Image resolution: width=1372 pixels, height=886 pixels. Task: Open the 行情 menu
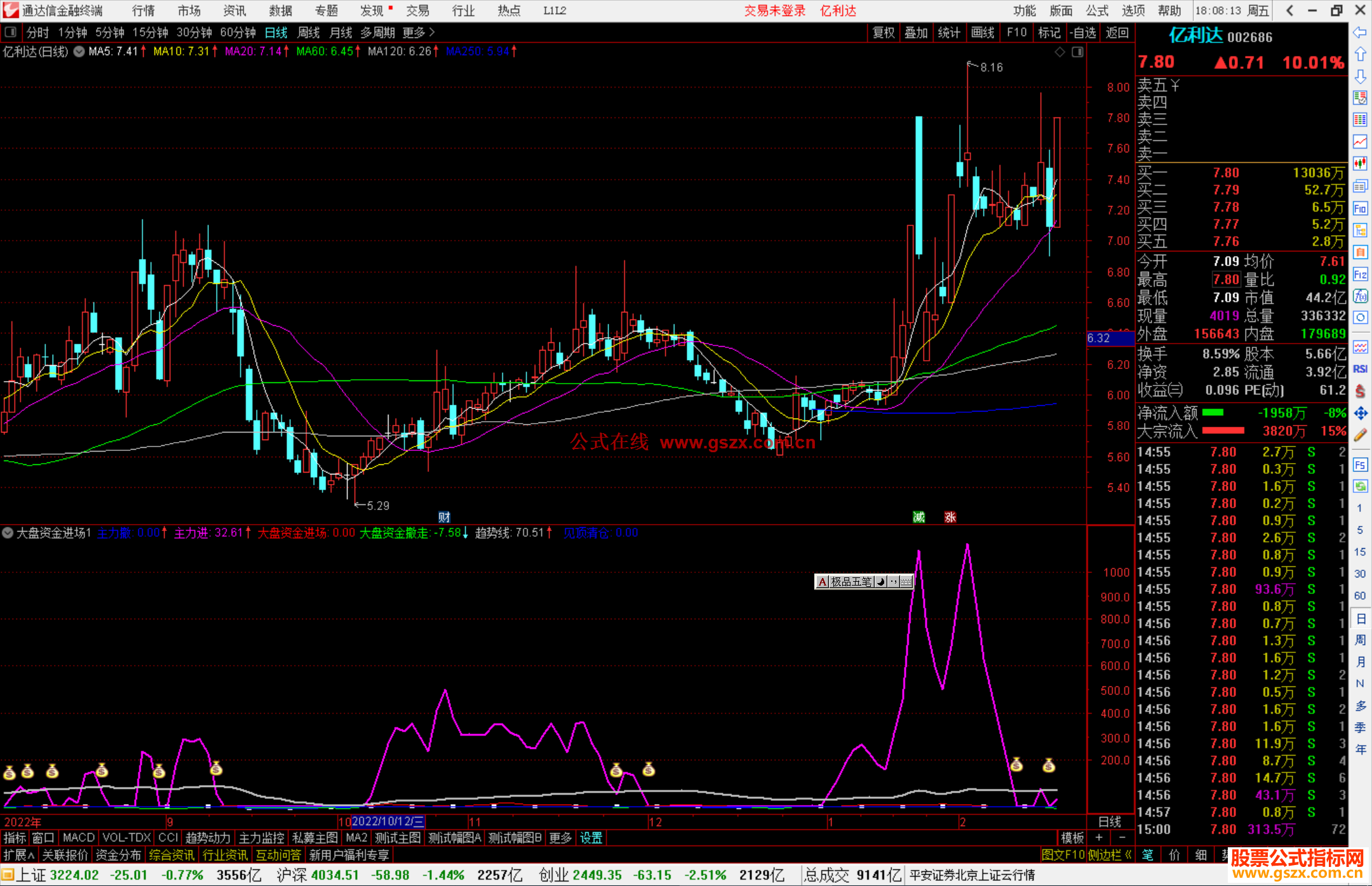pyautogui.click(x=144, y=11)
